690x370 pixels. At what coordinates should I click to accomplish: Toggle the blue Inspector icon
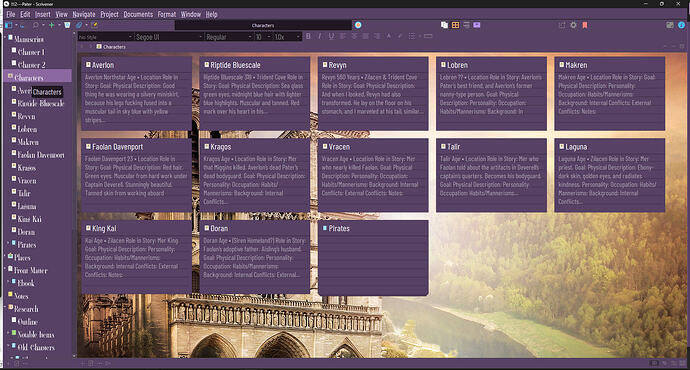[682, 25]
